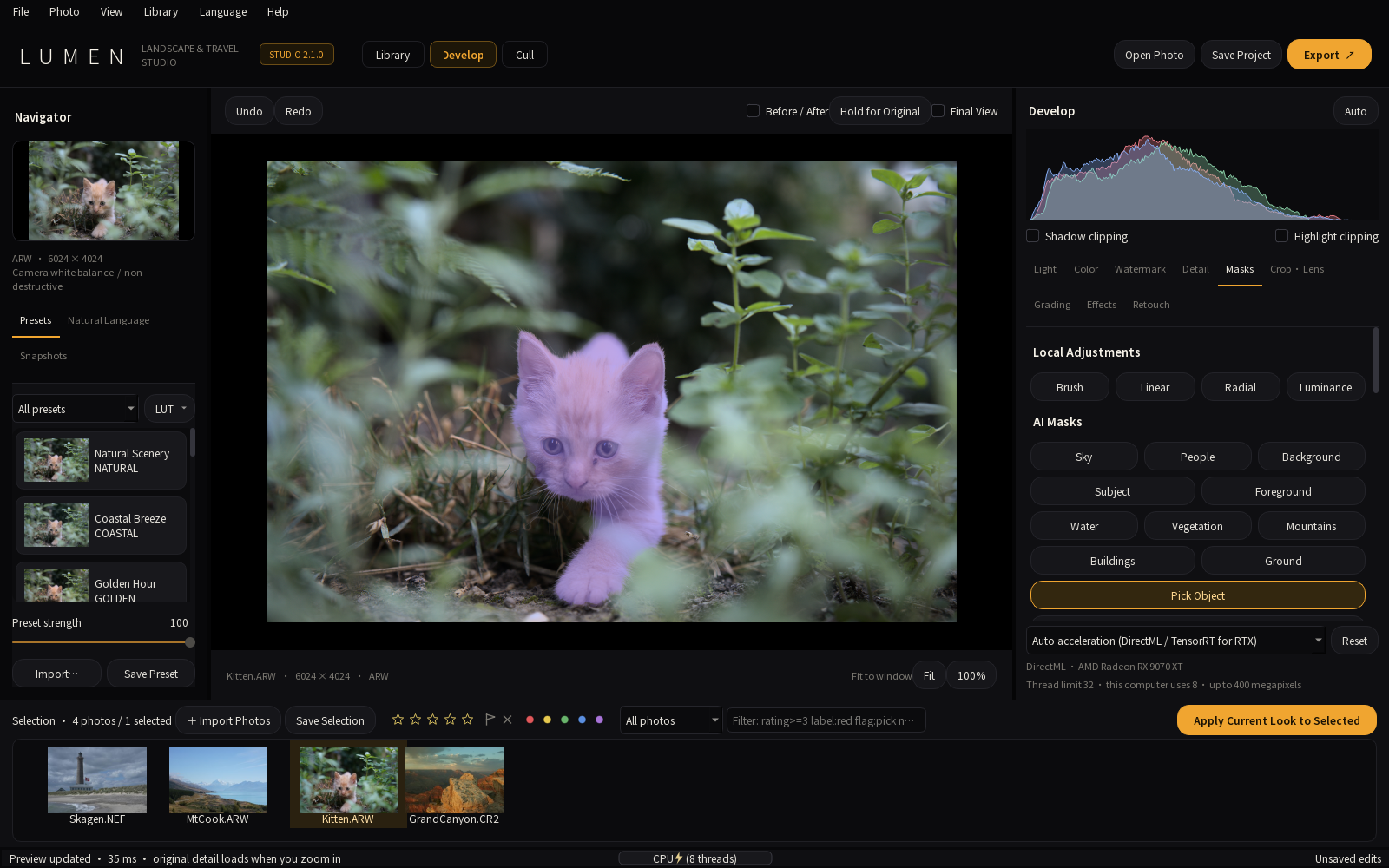Activate the Pick Object AI mask
The height and width of the screenshot is (868, 1389).
tap(1197, 595)
